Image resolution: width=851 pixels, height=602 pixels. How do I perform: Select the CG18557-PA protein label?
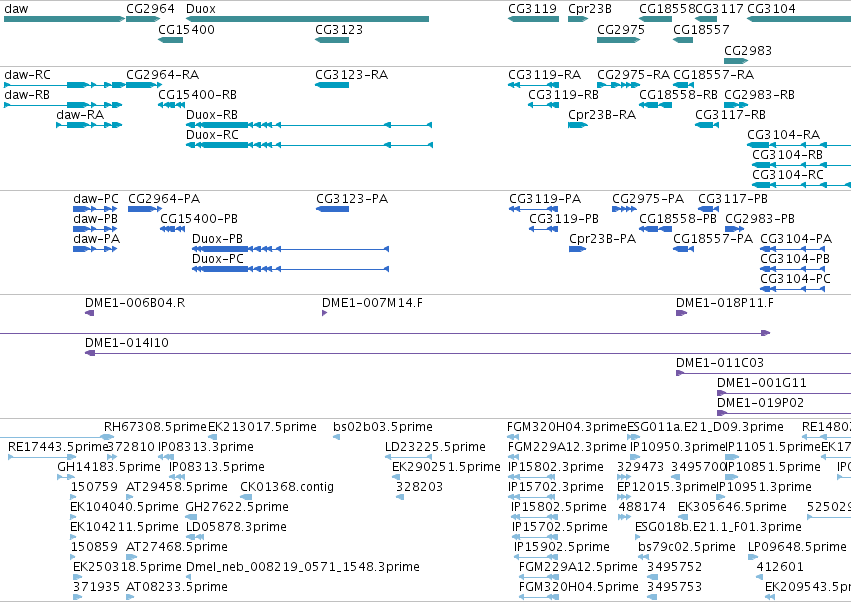click(713, 239)
